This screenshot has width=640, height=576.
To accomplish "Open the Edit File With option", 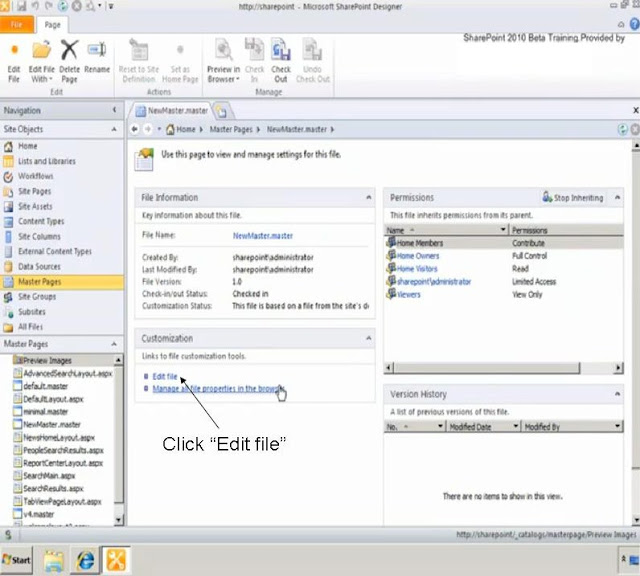I will click(41, 62).
